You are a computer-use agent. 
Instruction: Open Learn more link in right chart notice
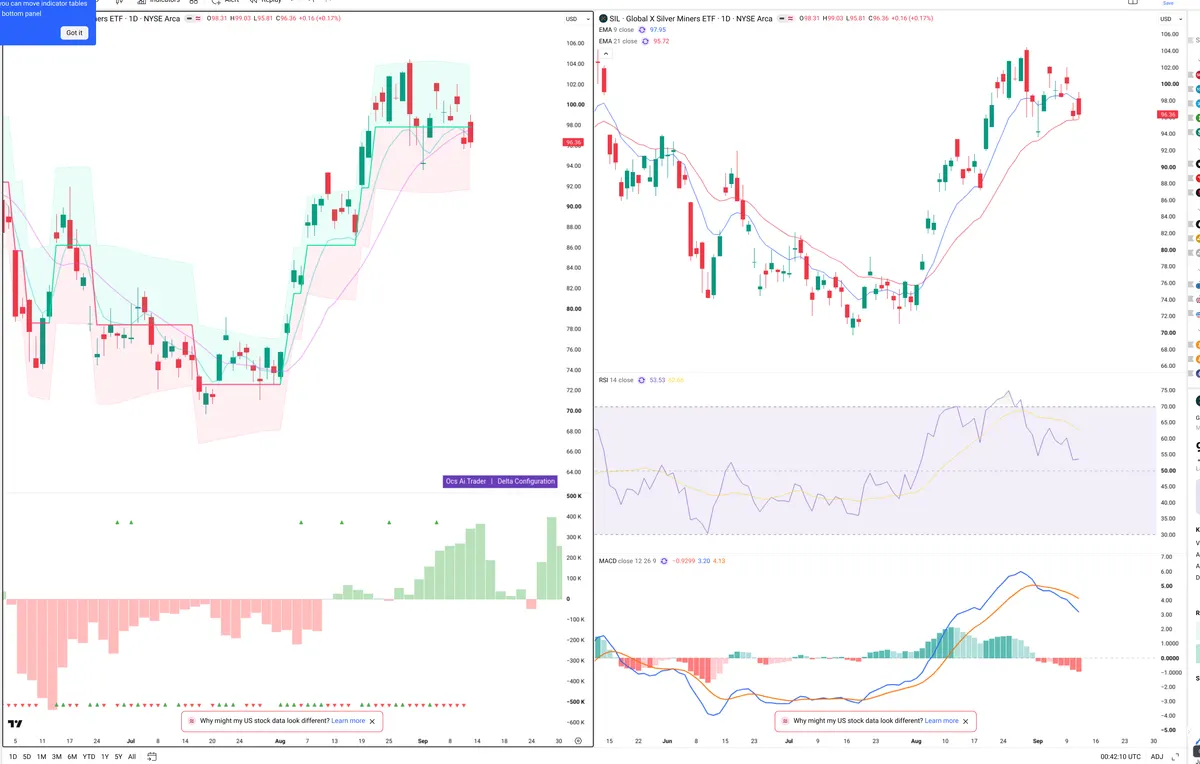coord(942,721)
